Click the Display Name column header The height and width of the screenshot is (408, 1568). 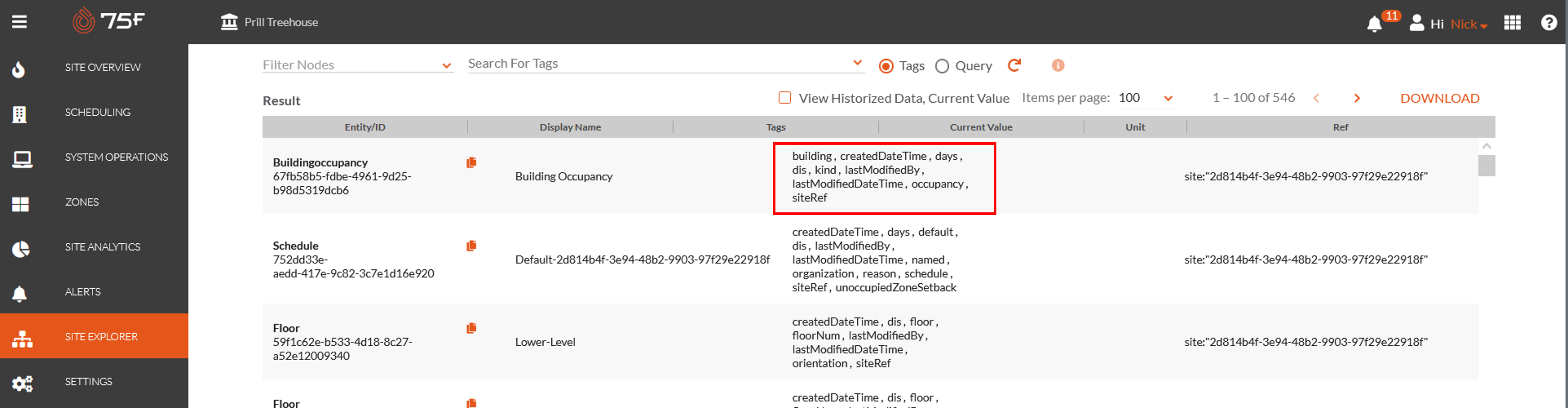click(x=570, y=126)
